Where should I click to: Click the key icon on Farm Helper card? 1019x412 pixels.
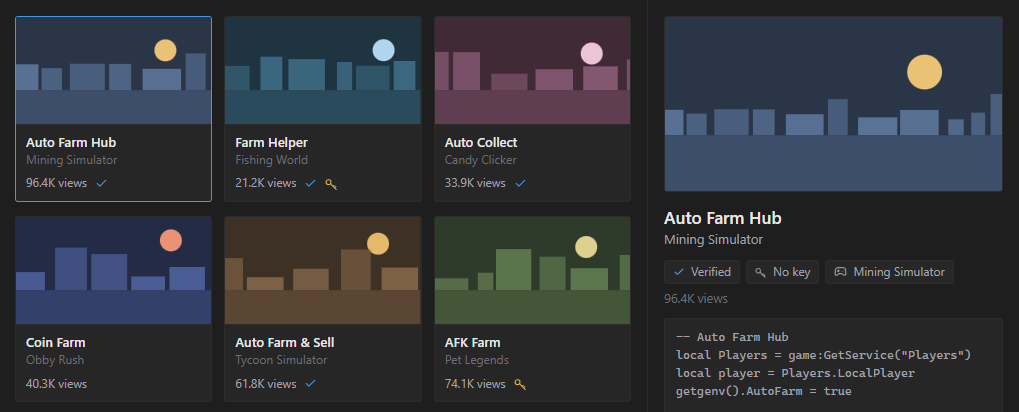click(x=331, y=184)
